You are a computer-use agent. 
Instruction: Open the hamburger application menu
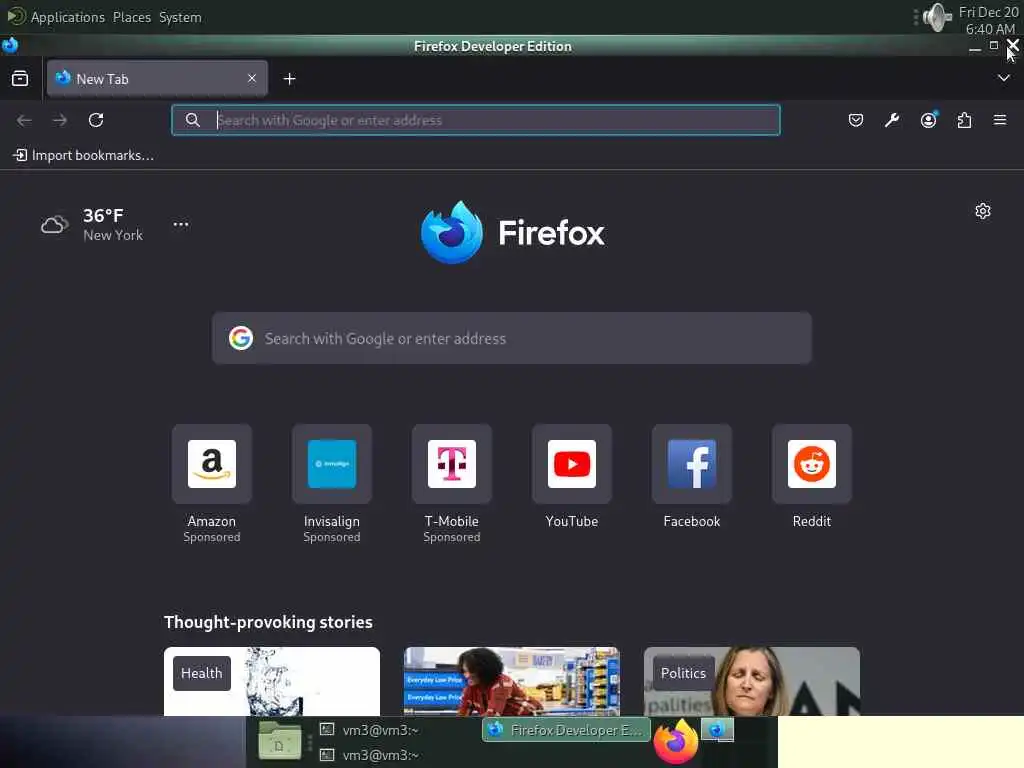coord(1000,120)
